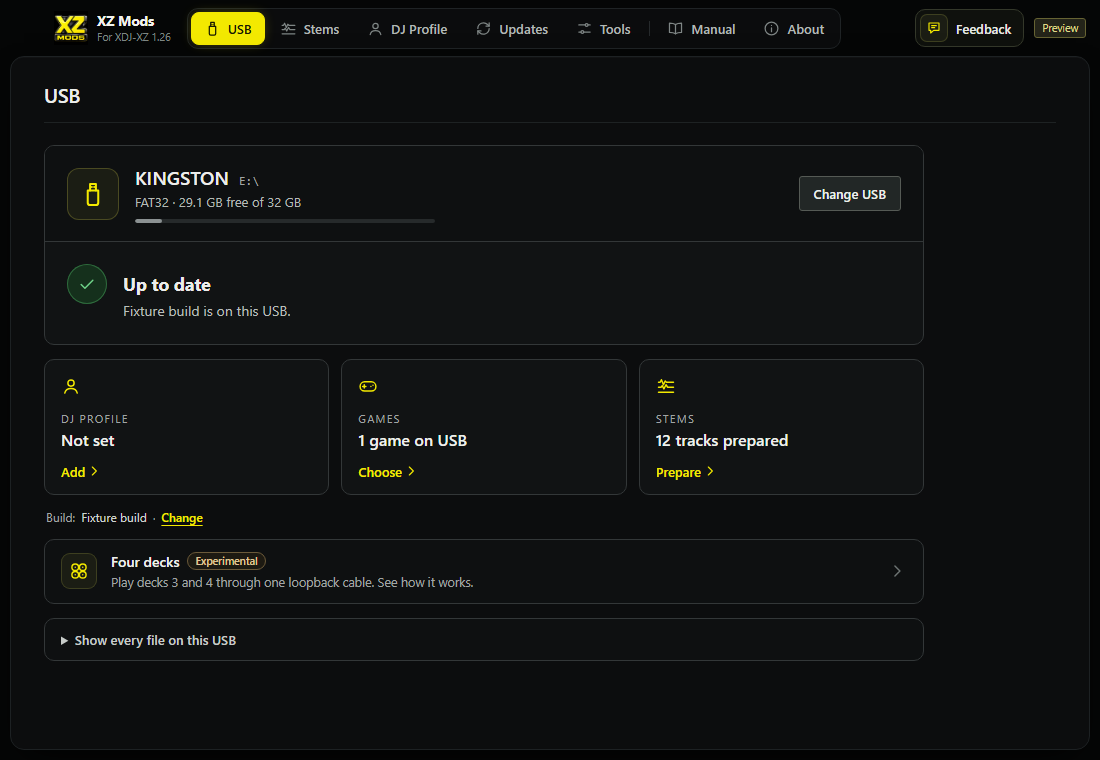
Task: Click the USB drive icon beside KINGSTON
Action: (93, 194)
